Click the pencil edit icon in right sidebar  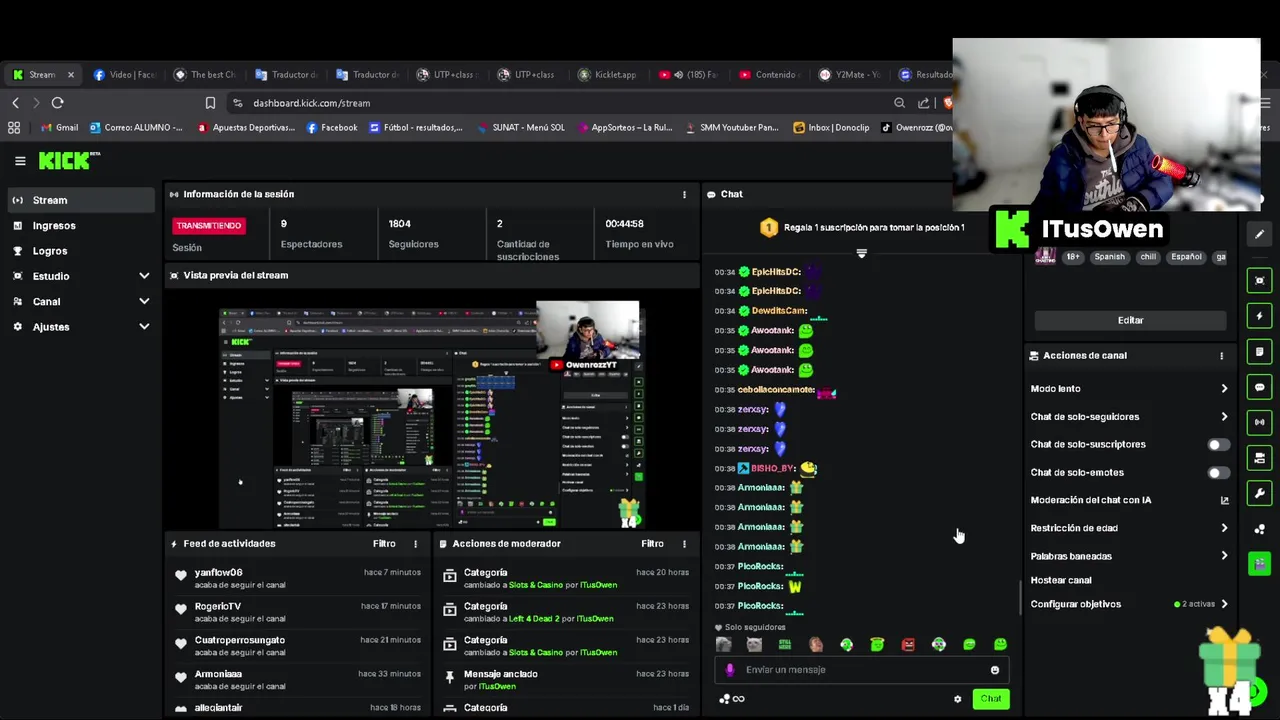pos(1259,234)
